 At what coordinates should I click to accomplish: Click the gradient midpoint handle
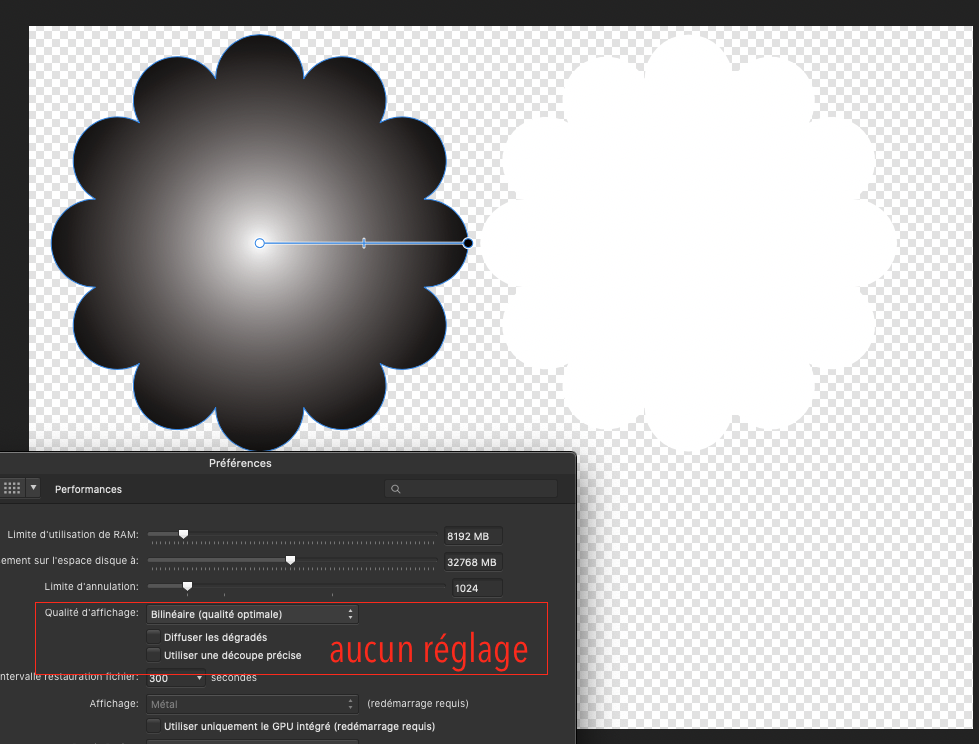pos(364,243)
